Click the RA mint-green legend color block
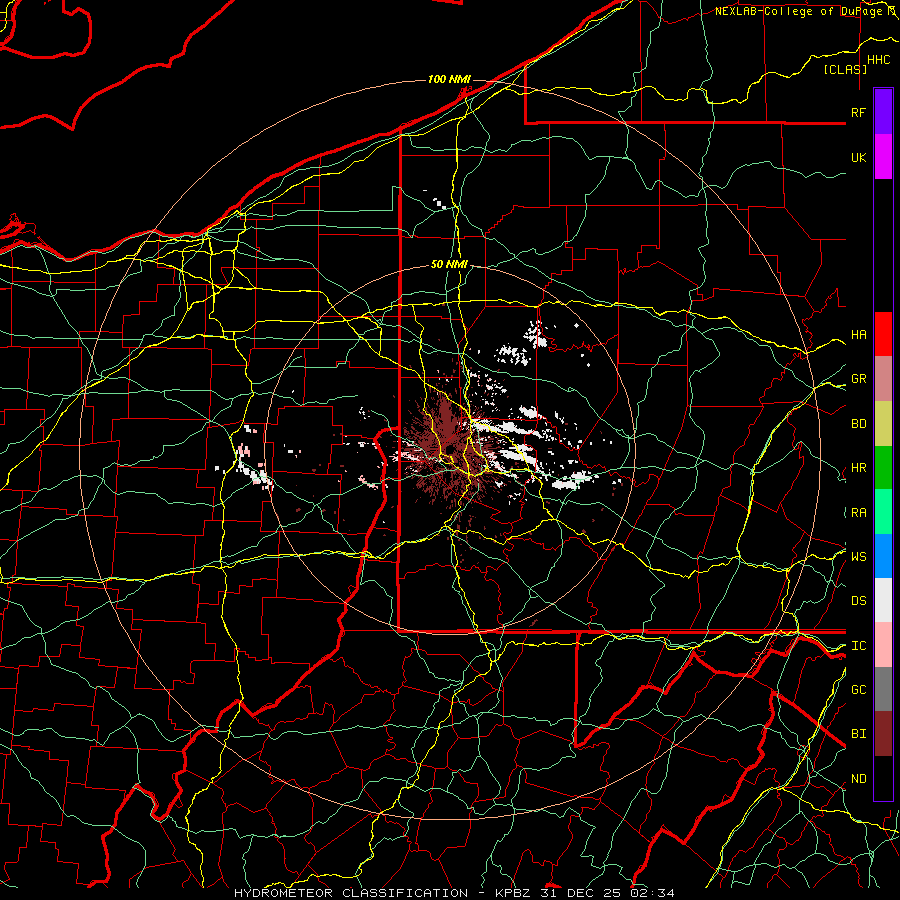 883,512
